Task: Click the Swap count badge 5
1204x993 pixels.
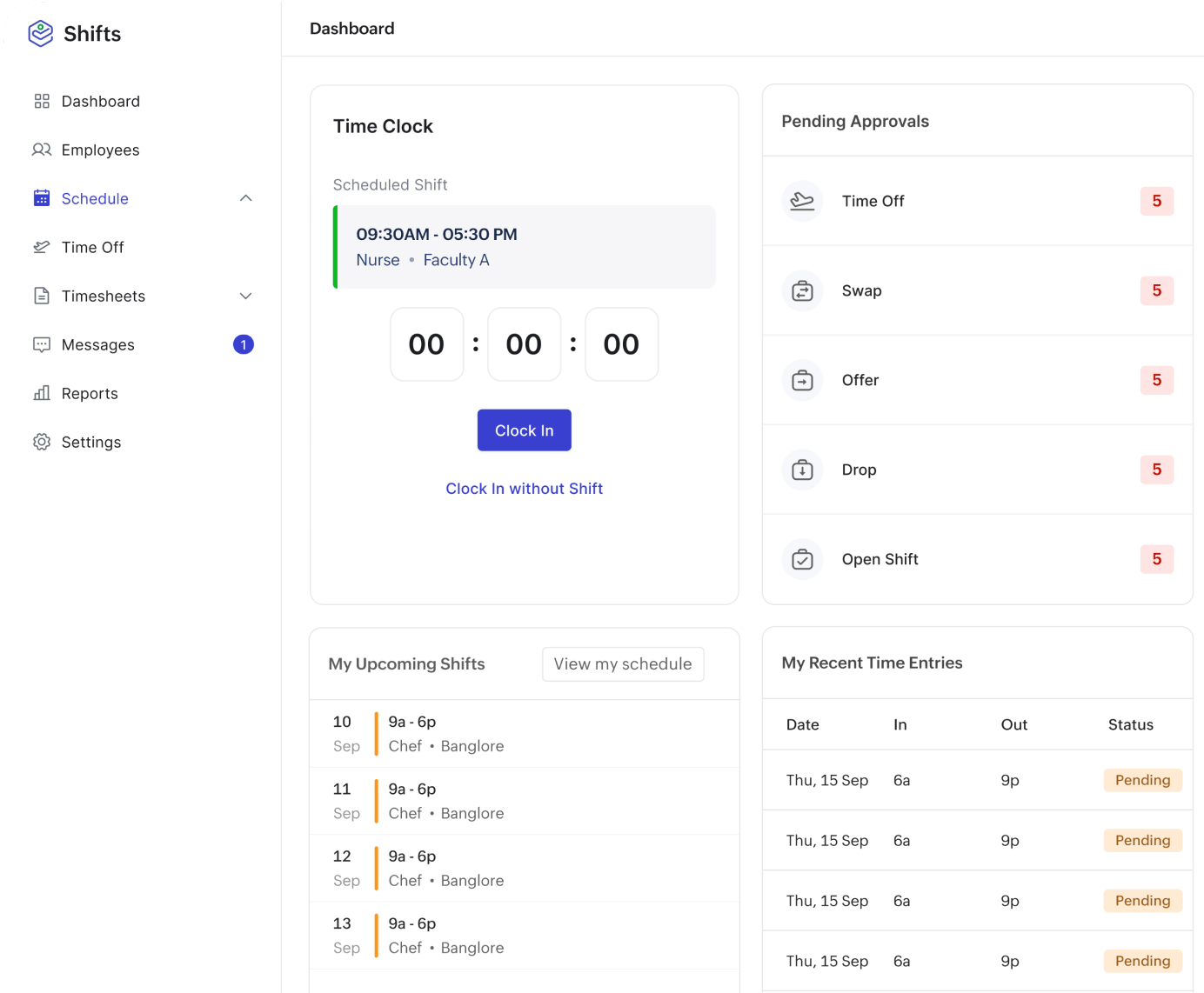Action: tap(1157, 290)
